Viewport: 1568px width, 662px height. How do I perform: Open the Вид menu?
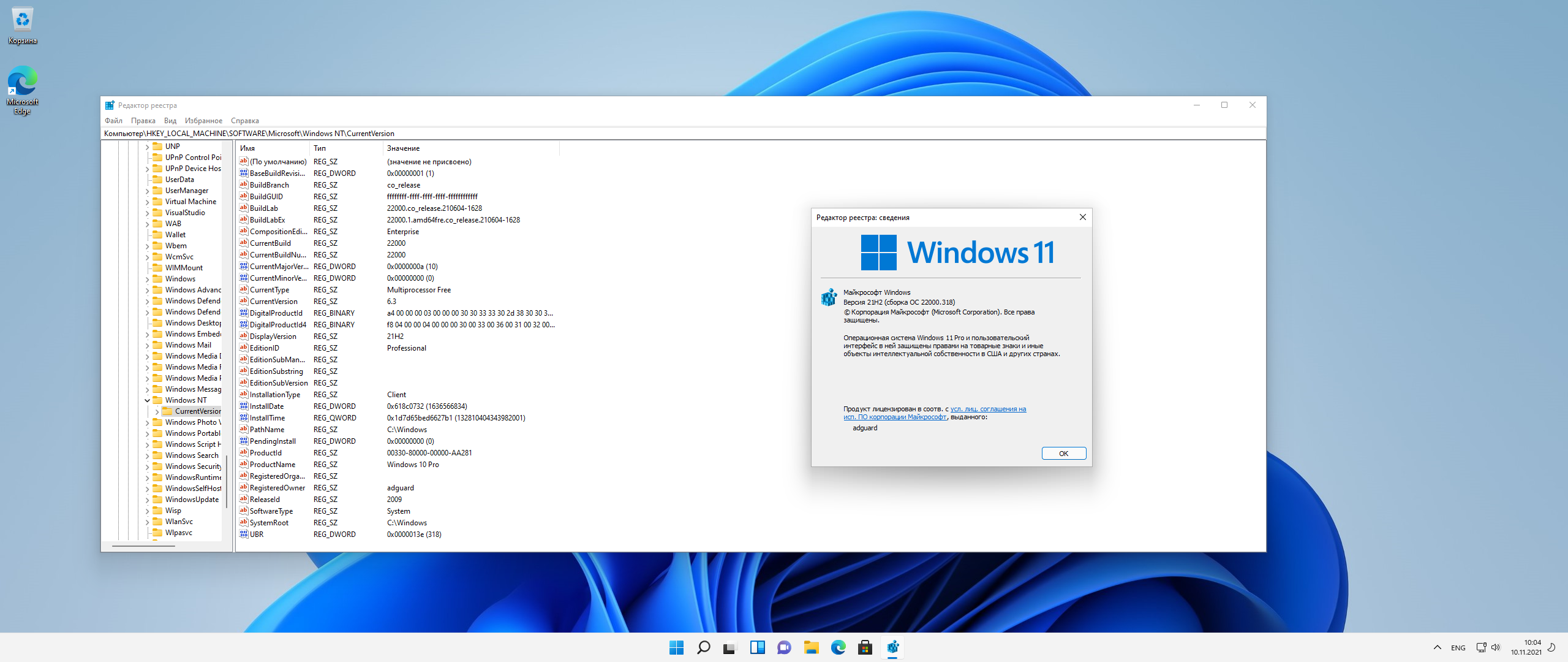(x=170, y=121)
